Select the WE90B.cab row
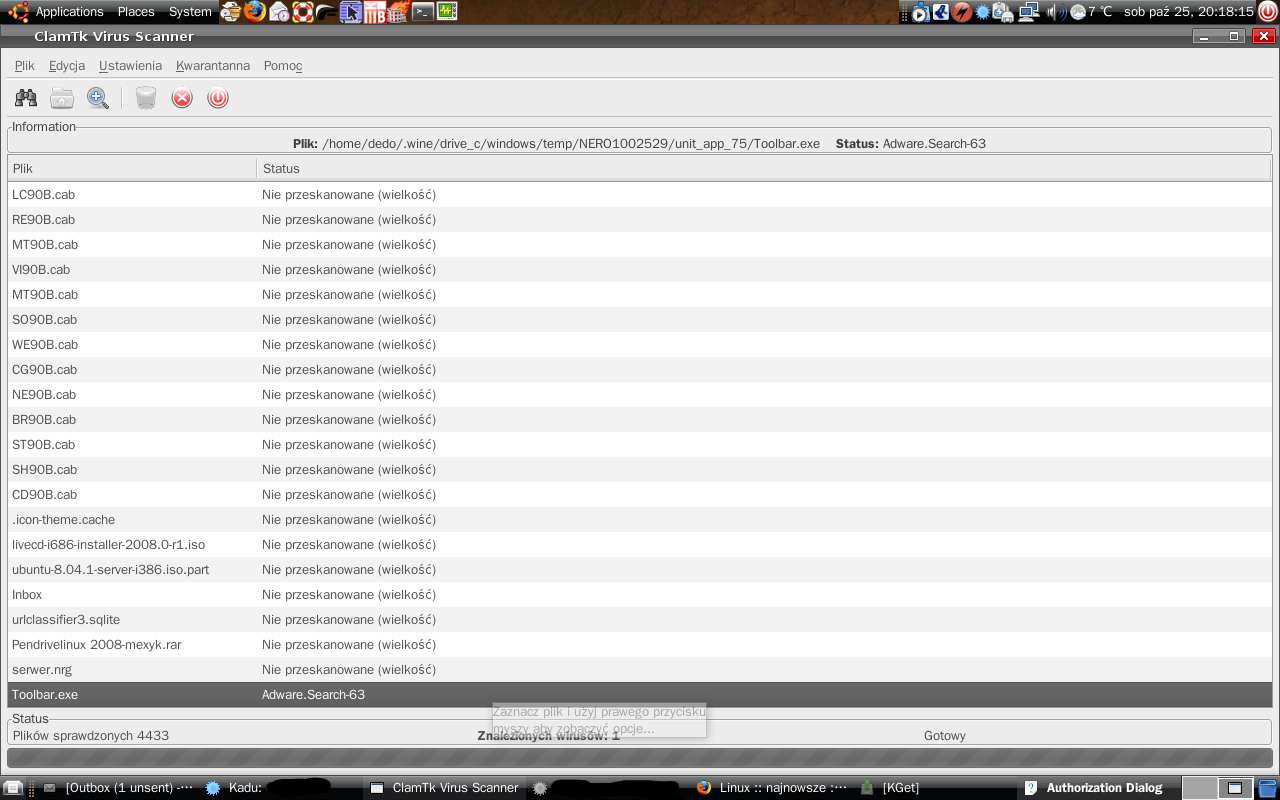 (640, 345)
